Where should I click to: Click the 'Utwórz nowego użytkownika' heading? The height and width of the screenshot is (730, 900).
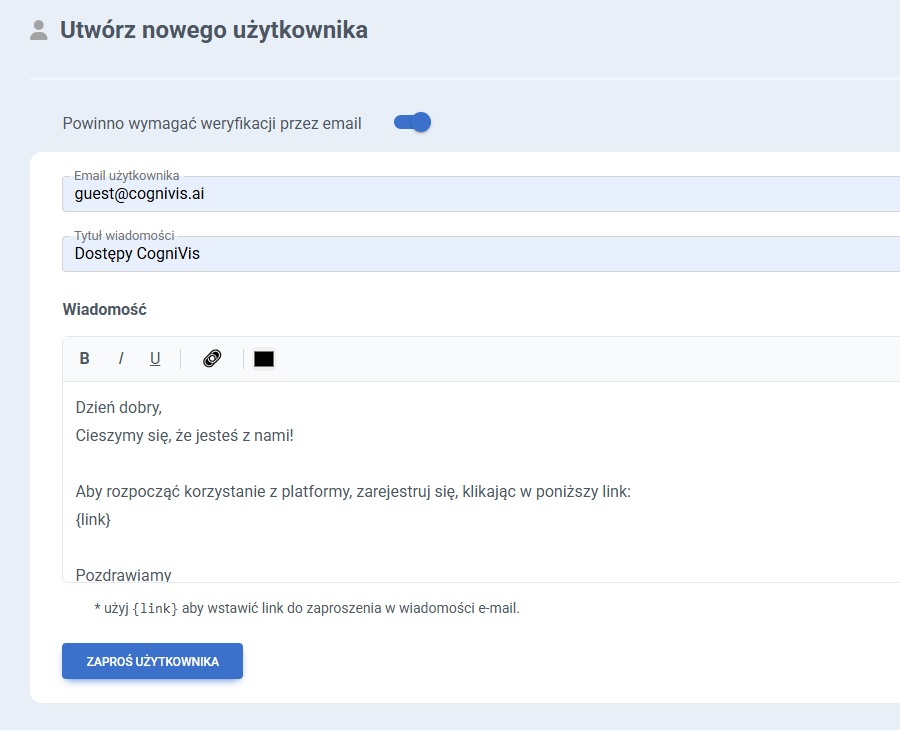pyautogui.click(x=214, y=31)
